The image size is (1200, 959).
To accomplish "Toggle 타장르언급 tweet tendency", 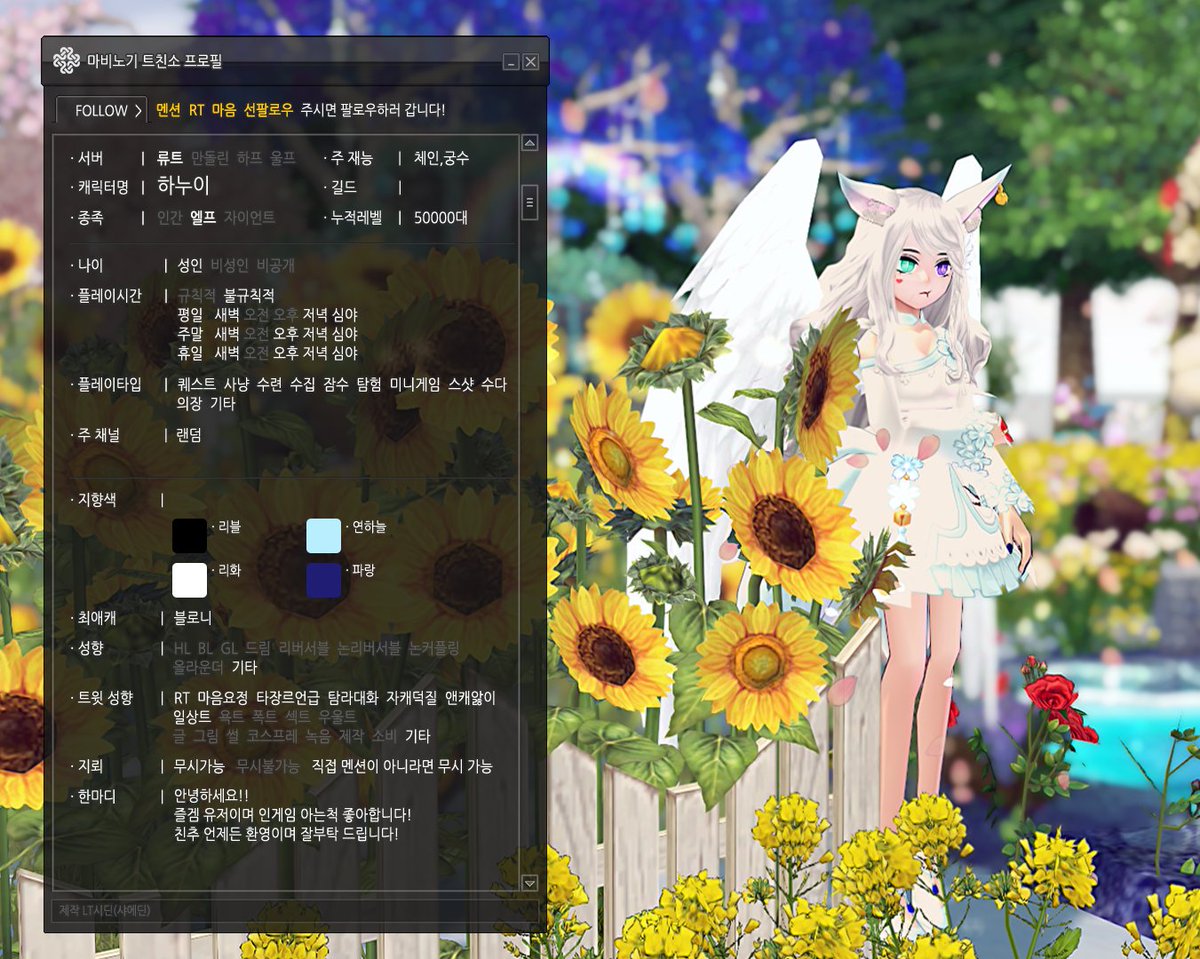I will (x=289, y=698).
